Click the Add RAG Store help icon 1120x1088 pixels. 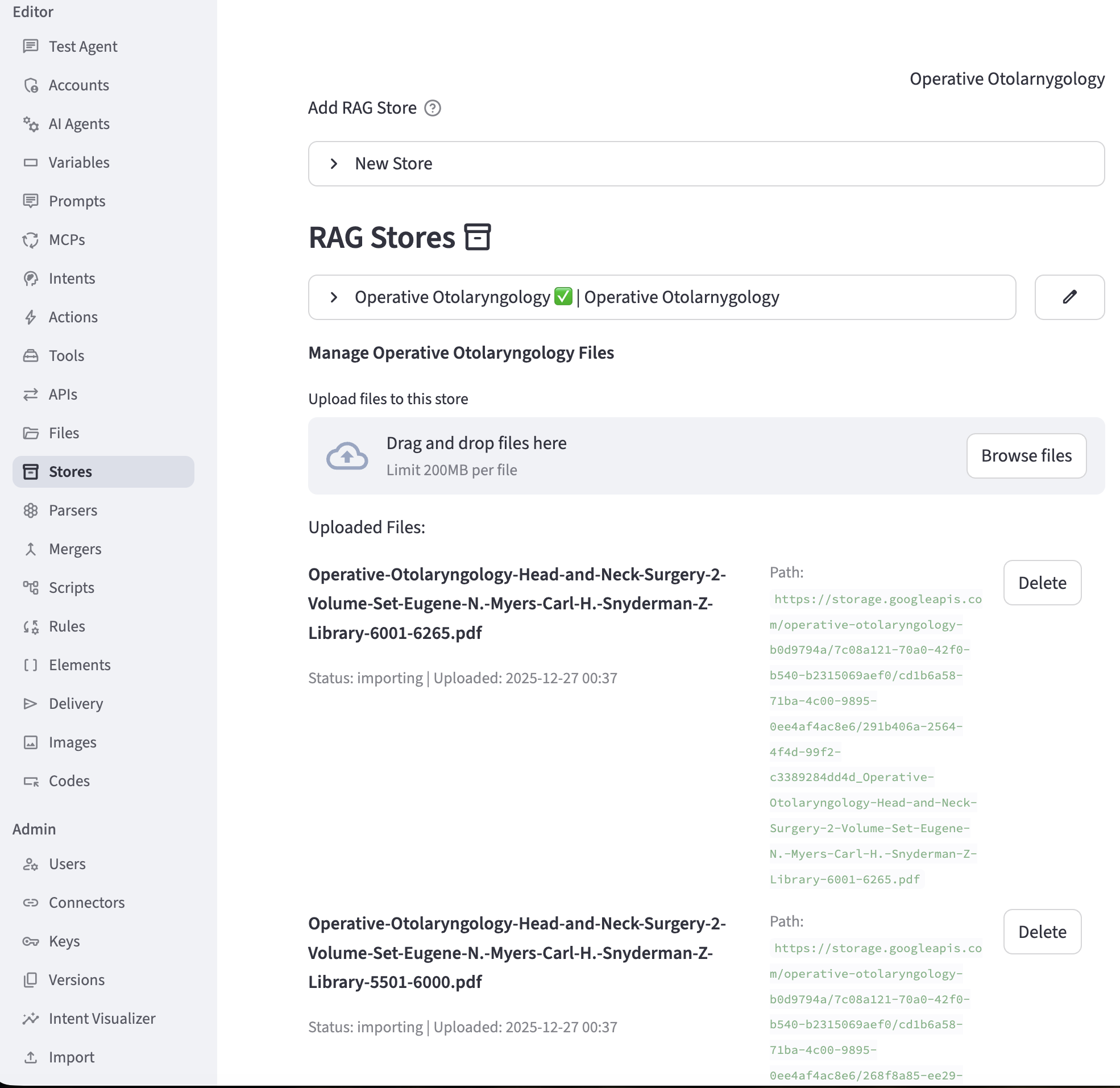(x=433, y=108)
